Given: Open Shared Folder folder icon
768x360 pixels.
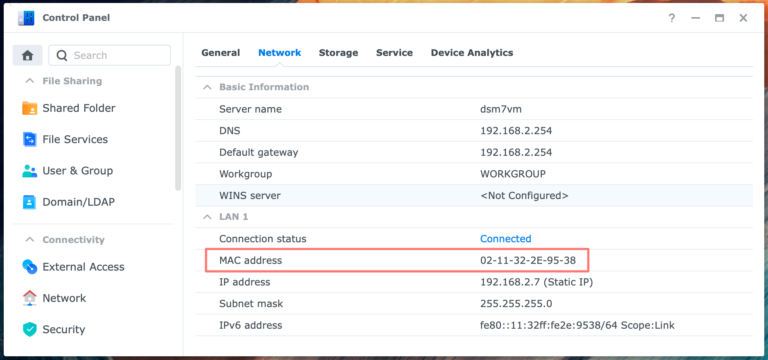Looking at the screenshot, I should click(x=29, y=108).
